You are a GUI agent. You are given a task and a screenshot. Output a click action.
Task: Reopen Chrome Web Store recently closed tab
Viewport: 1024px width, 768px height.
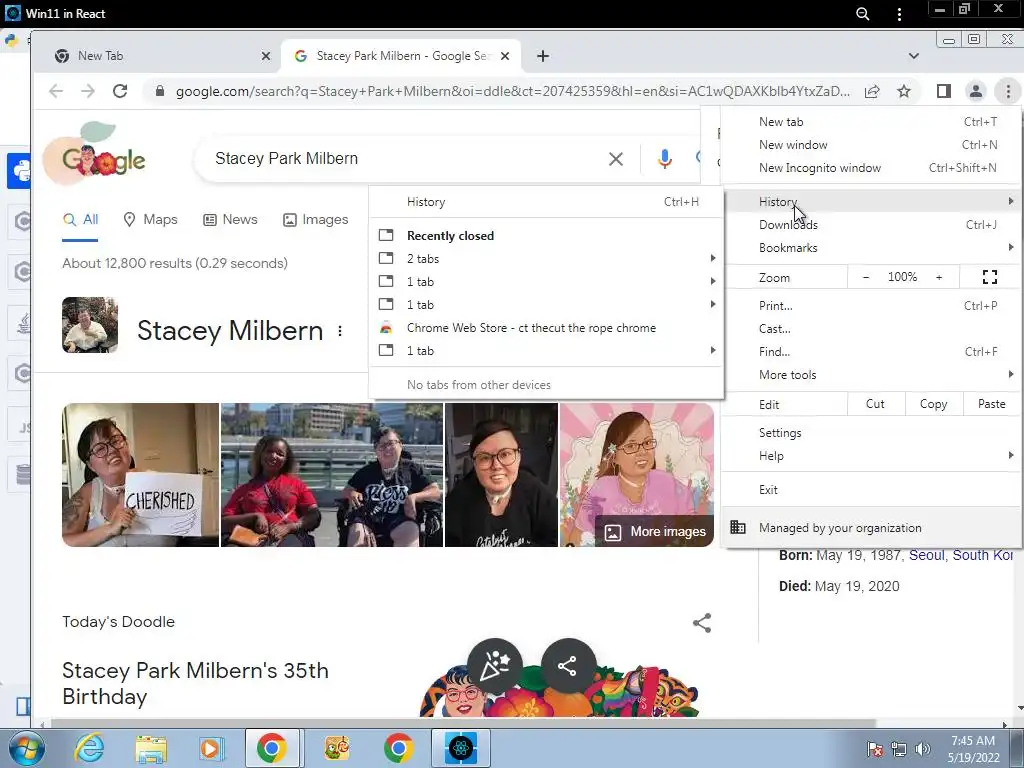[x=547, y=328]
